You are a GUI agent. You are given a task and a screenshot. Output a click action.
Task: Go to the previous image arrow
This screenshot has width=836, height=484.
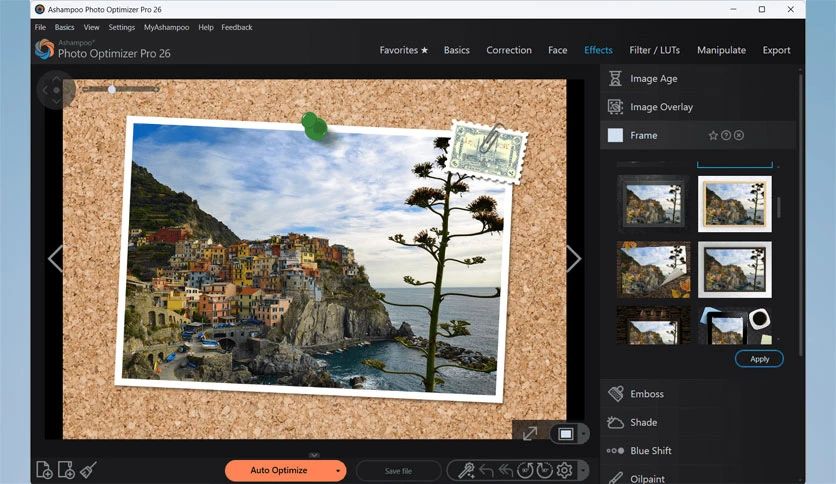55,259
